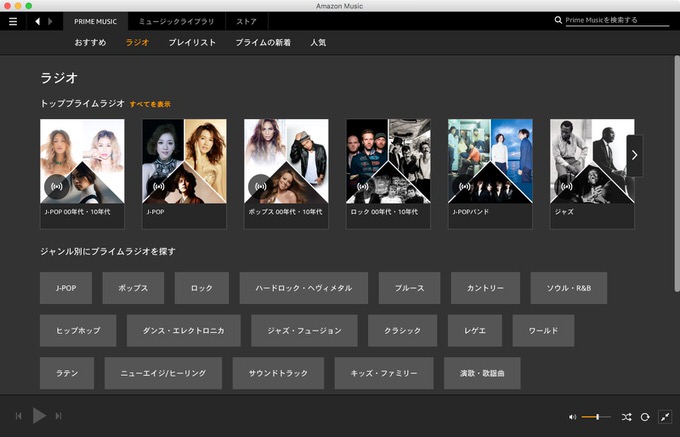Skip to previous track
Screen dimensions: 680x437
(19, 416)
